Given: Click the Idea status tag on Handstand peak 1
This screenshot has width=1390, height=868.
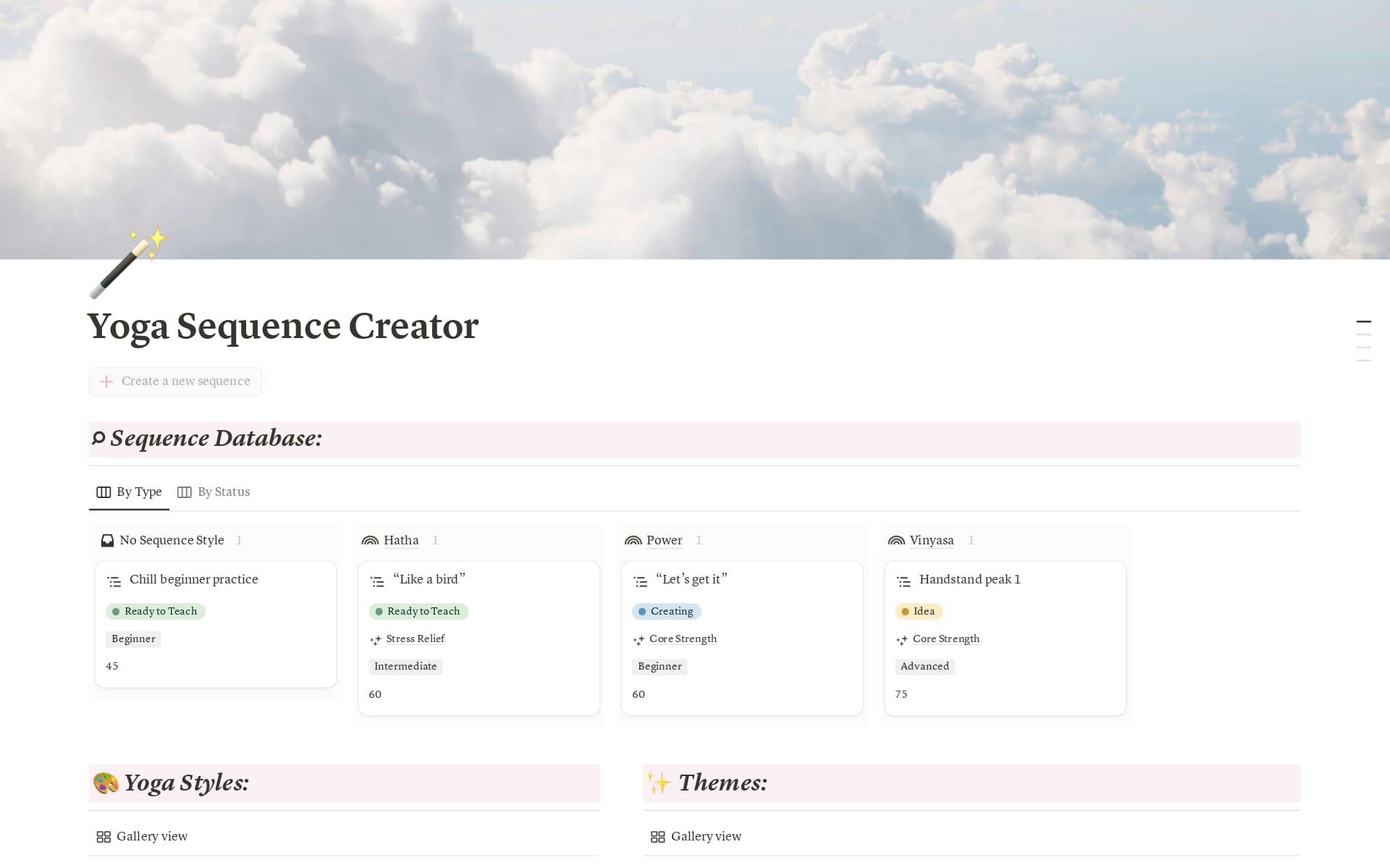Looking at the screenshot, I should tap(918, 611).
